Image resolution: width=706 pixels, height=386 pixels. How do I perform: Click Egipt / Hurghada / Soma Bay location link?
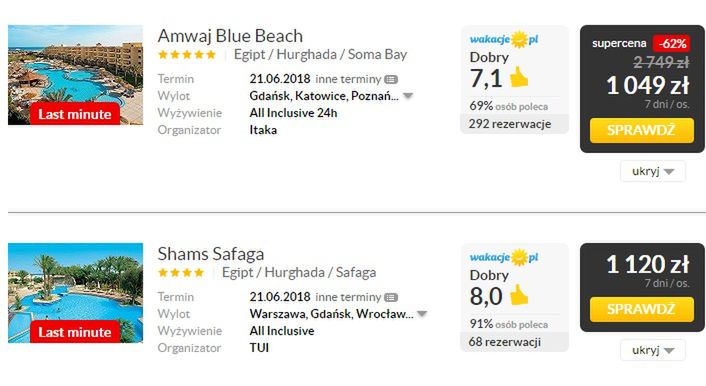[x=320, y=55]
